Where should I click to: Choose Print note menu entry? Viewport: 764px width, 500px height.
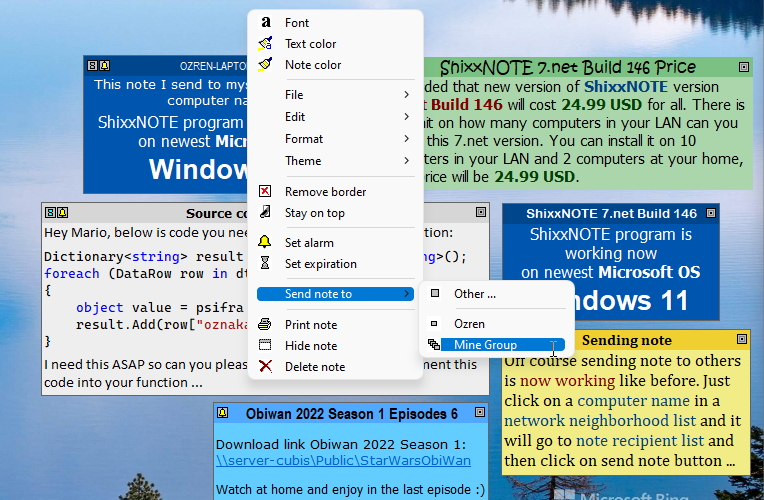[335, 325]
